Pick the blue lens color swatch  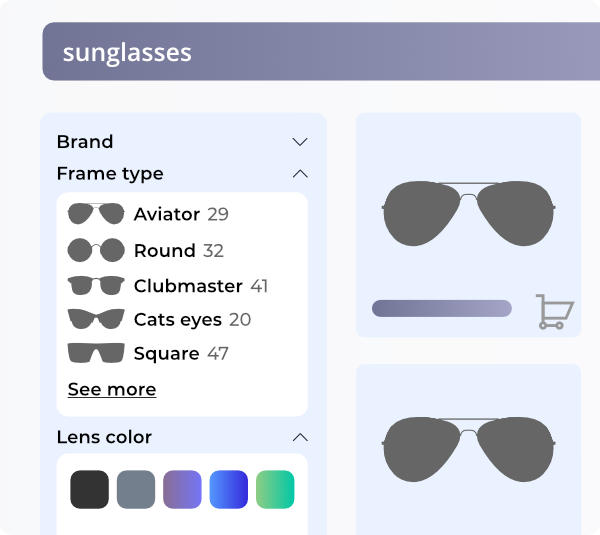click(229, 489)
